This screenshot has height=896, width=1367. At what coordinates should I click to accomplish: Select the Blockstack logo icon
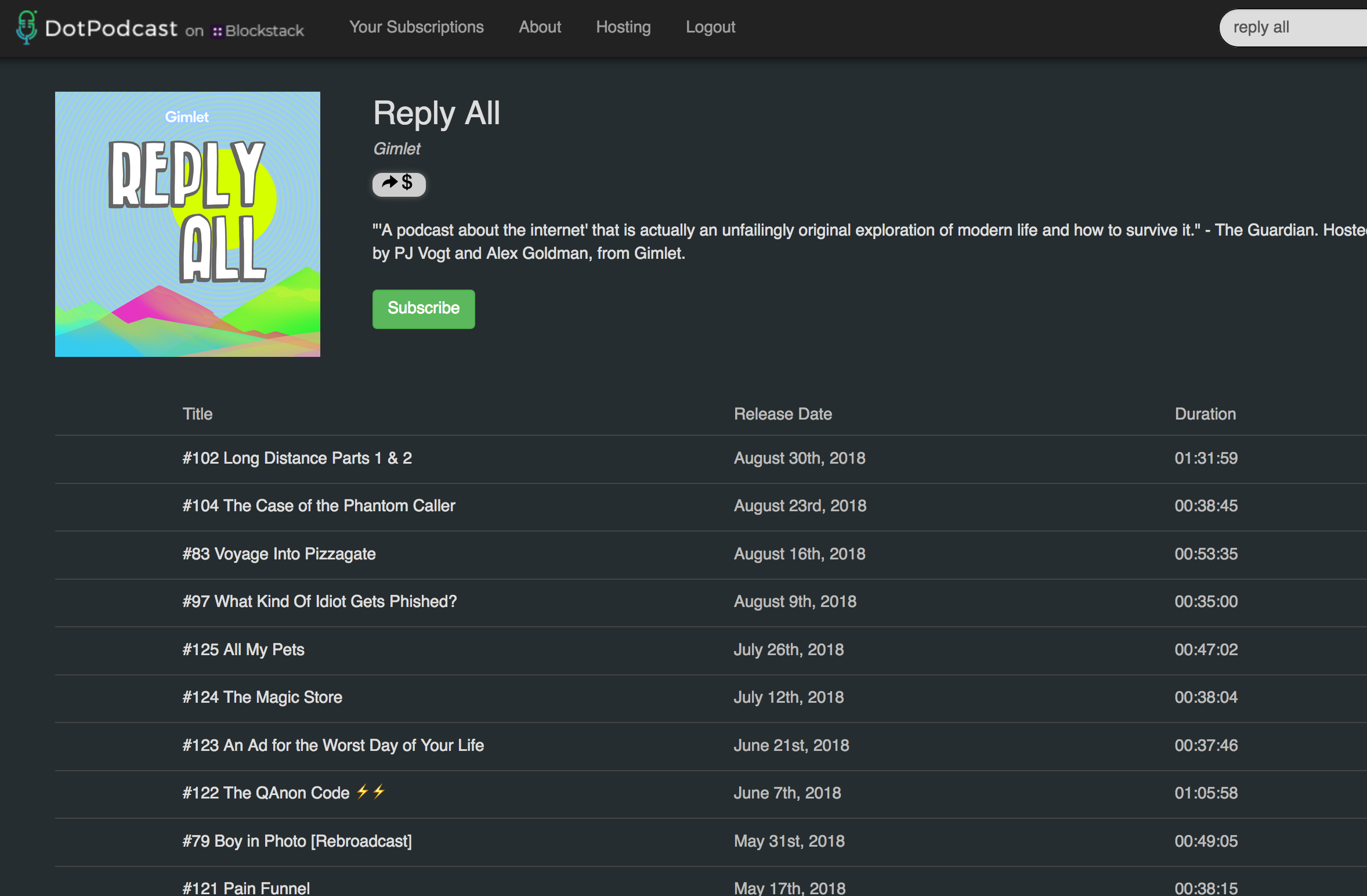click(x=218, y=31)
